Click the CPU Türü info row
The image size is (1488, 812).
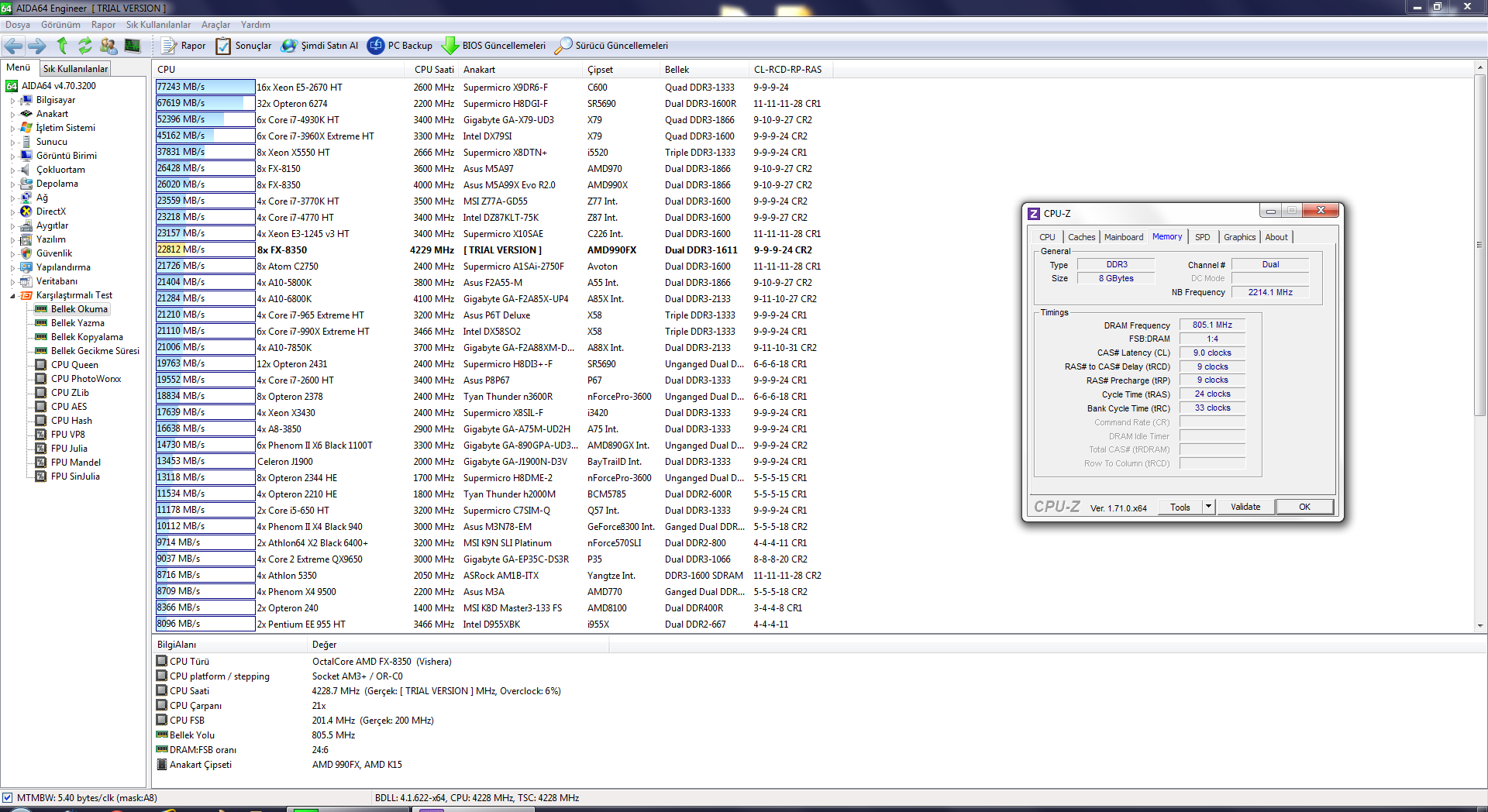[383, 662]
